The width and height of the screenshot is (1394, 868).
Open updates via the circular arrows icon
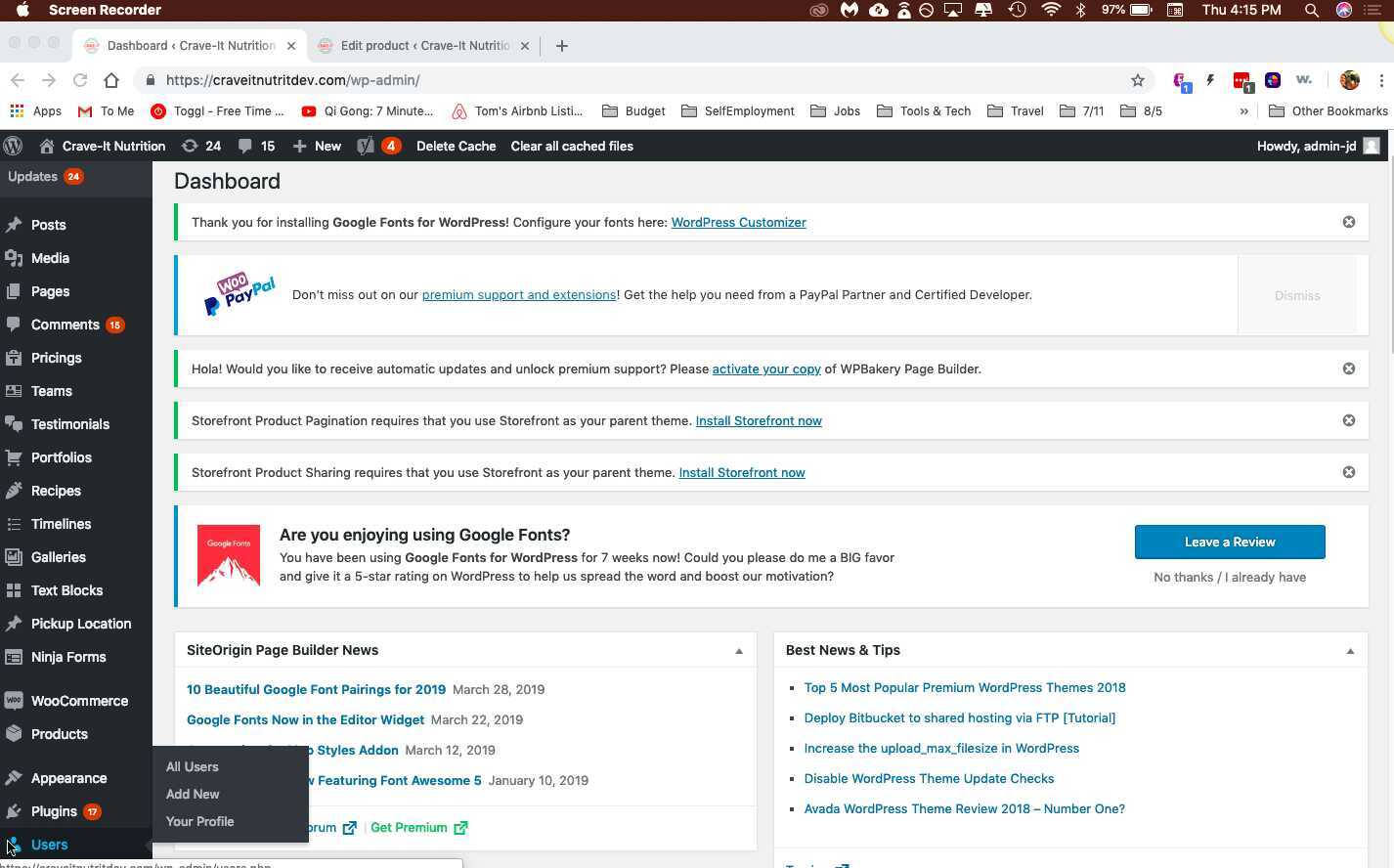pyautogui.click(x=190, y=146)
